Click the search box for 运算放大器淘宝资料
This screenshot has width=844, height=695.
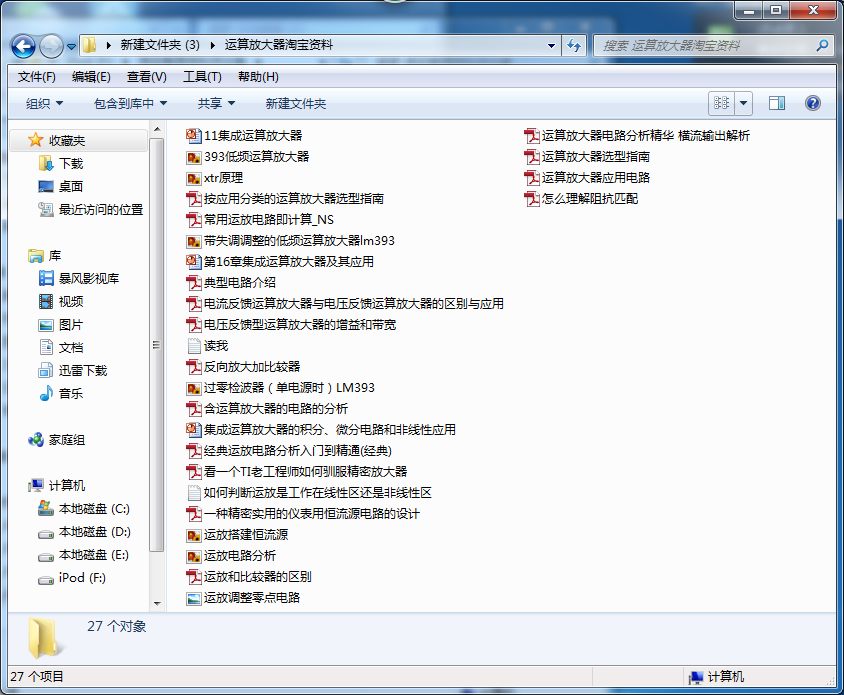(x=704, y=46)
